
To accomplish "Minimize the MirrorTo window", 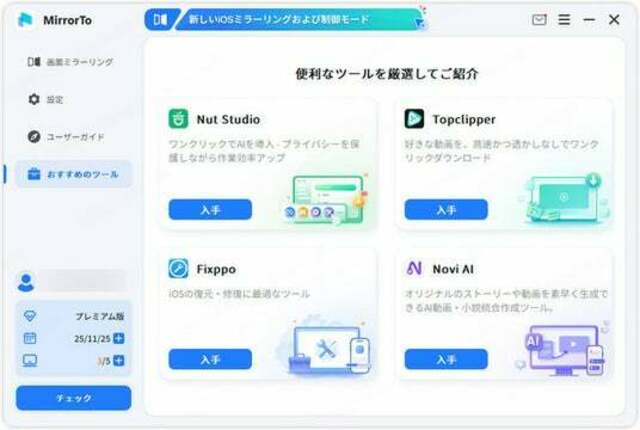I will pyautogui.click(x=589, y=19).
